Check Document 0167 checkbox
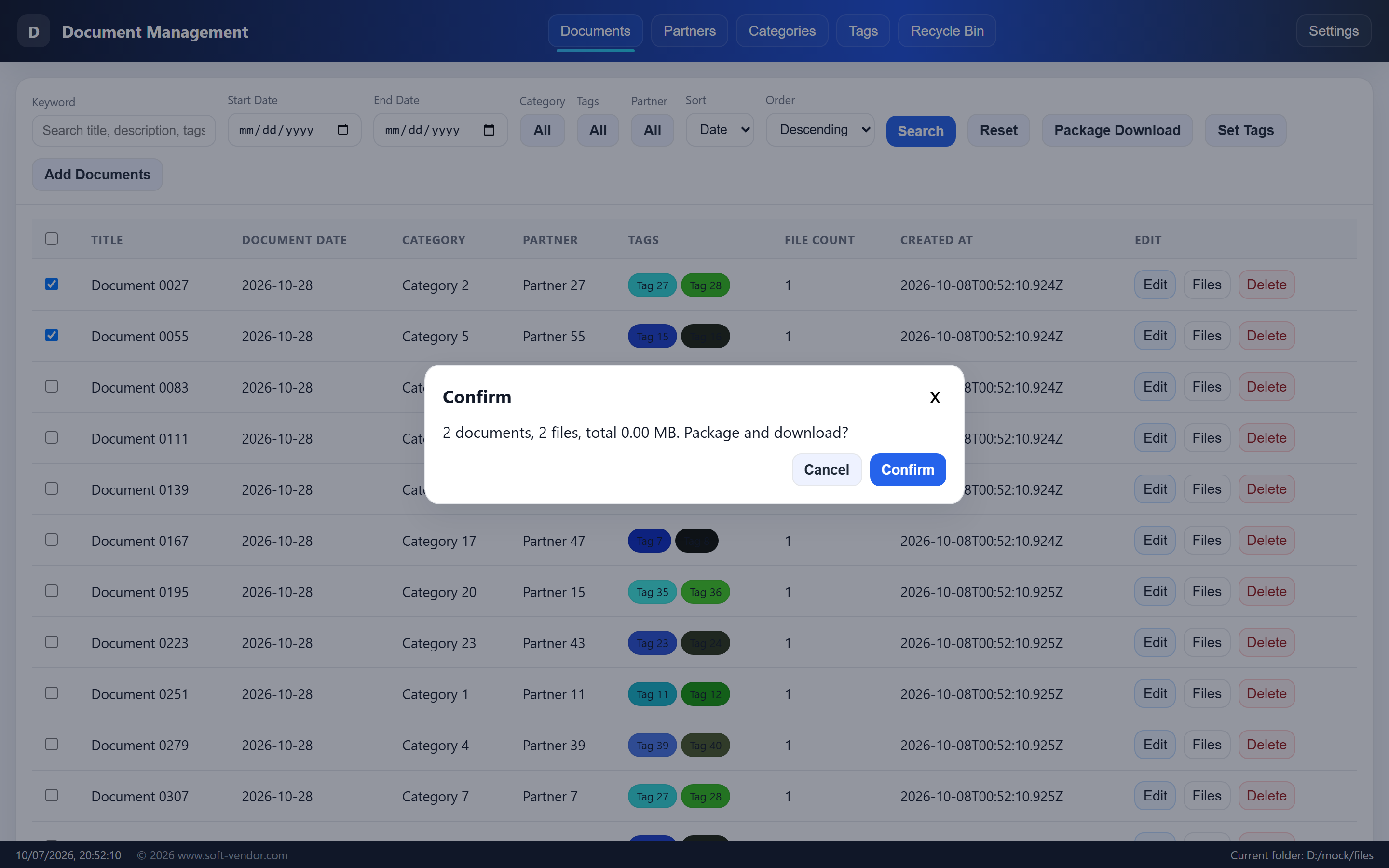The image size is (1389, 868). [x=52, y=540]
